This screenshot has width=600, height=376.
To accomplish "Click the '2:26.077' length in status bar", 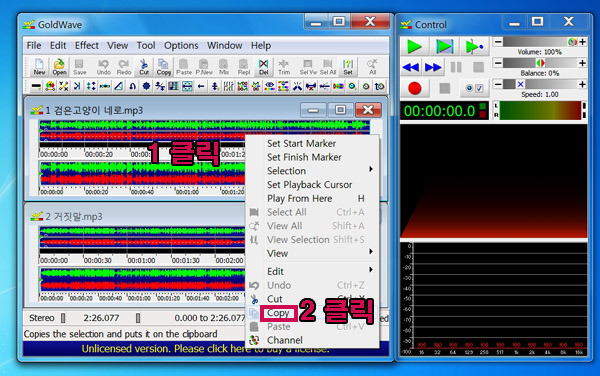I will [x=101, y=318].
